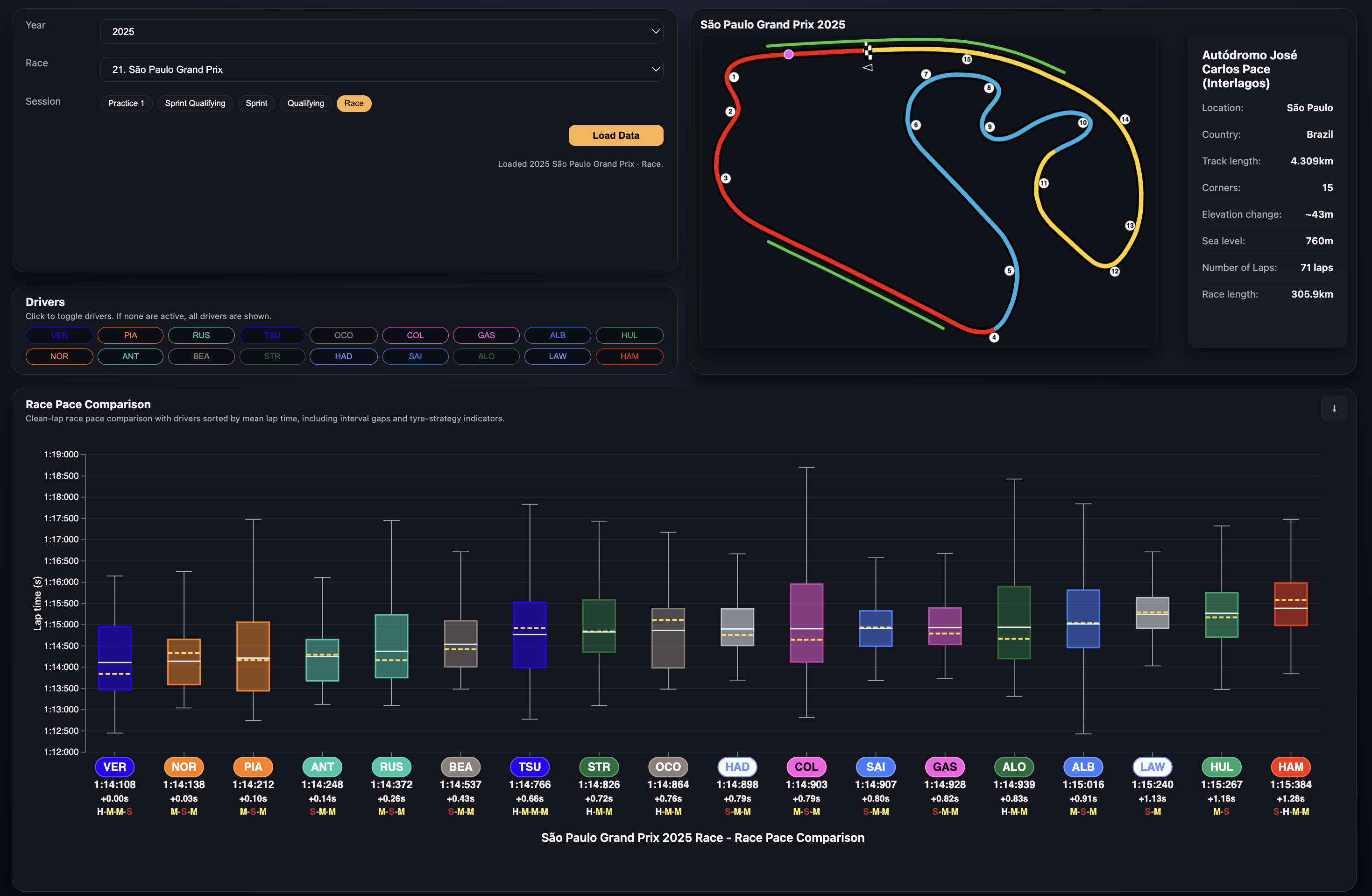The height and width of the screenshot is (896, 1372).
Task: Click the VER driver badge under chart
Action: [115, 767]
